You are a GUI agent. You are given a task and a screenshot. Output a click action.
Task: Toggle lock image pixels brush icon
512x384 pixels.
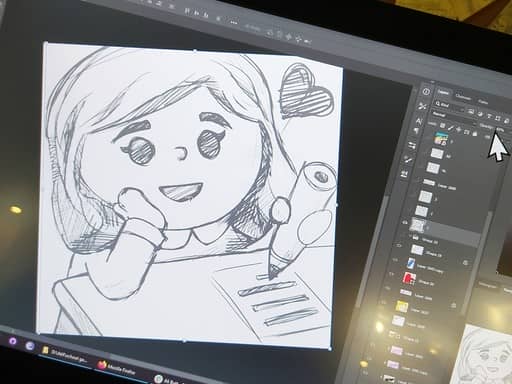click(x=451, y=127)
